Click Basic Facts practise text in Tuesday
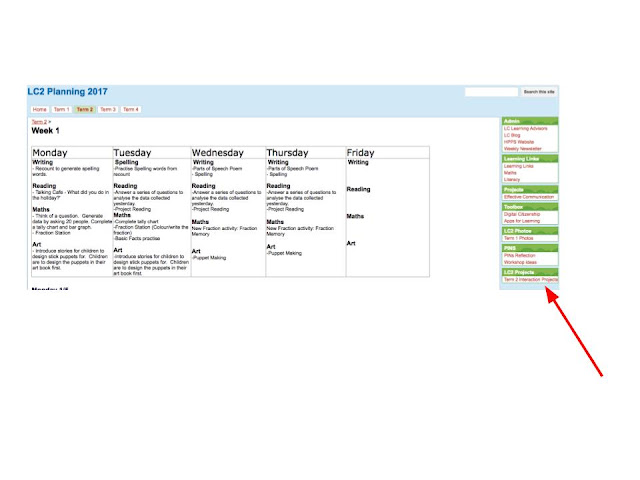 pyautogui.click(x=137, y=238)
